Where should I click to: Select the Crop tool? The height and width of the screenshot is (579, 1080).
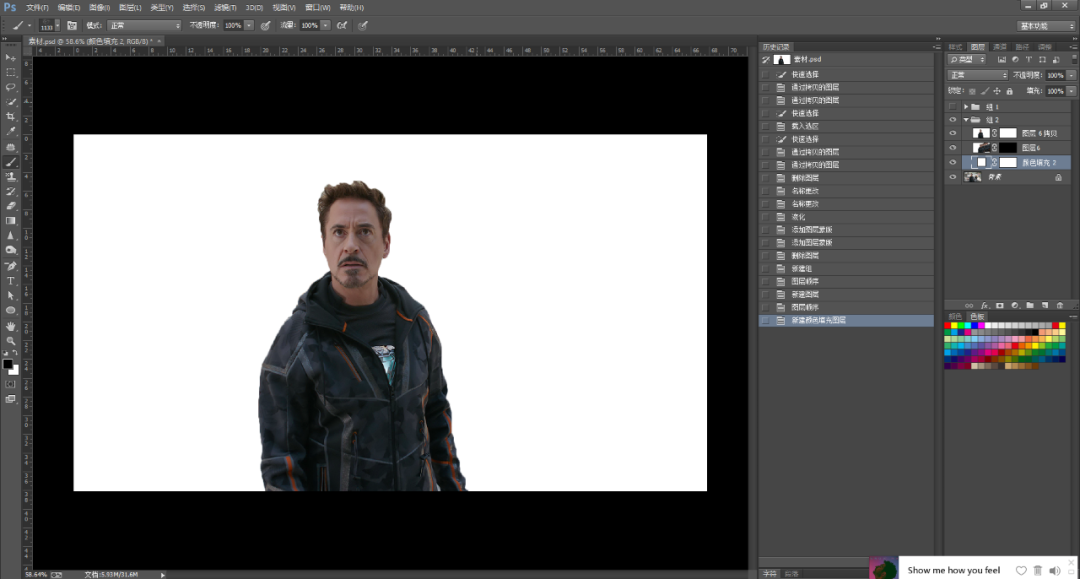[10, 117]
